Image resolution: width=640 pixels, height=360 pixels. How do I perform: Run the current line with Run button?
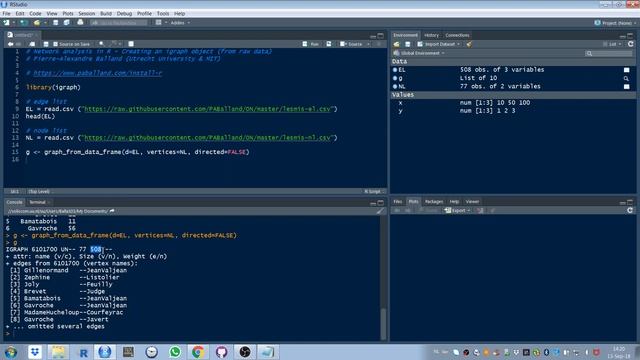[311, 44]
